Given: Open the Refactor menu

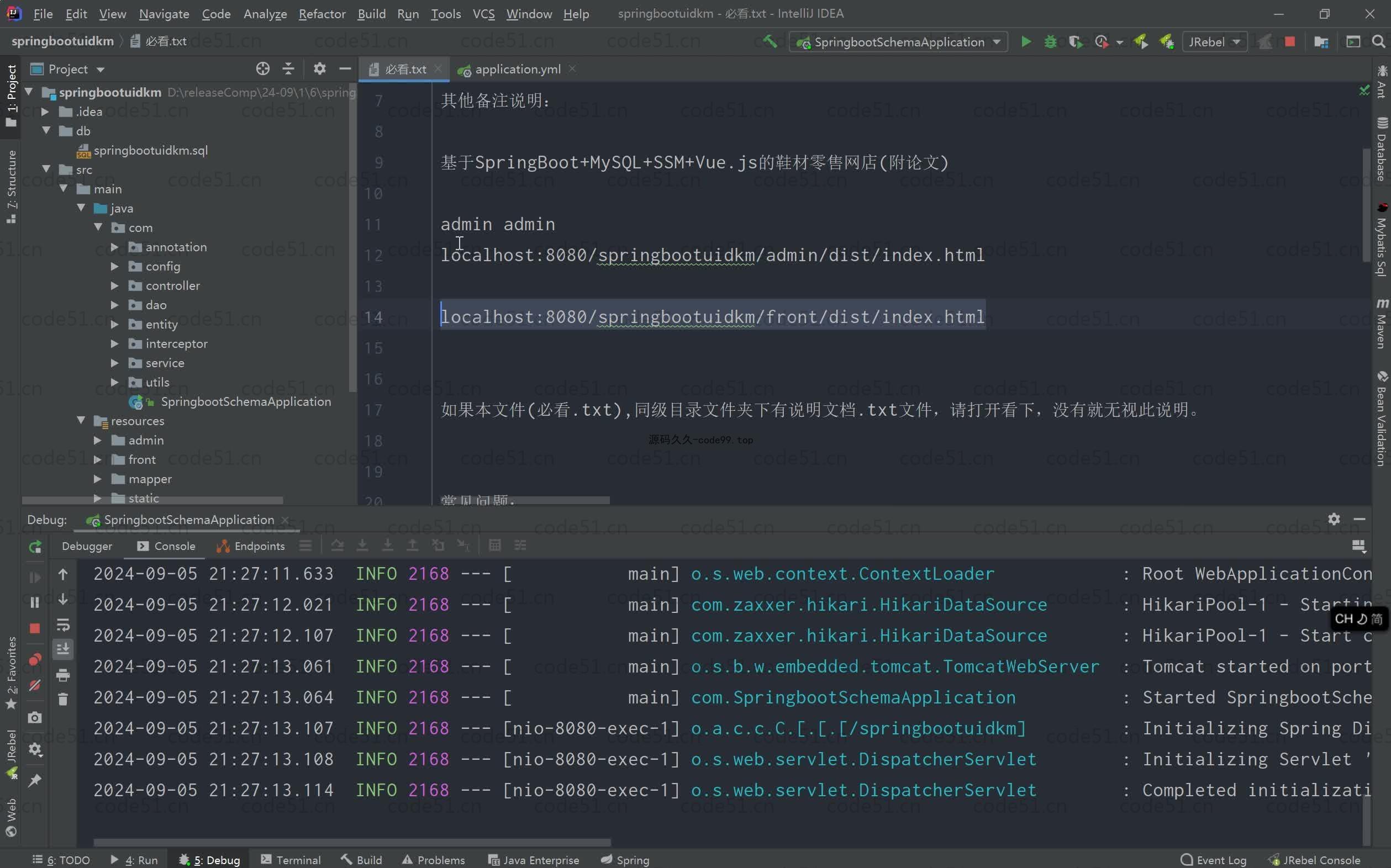Looking at the screenshot, I should [x=322, y=13].
